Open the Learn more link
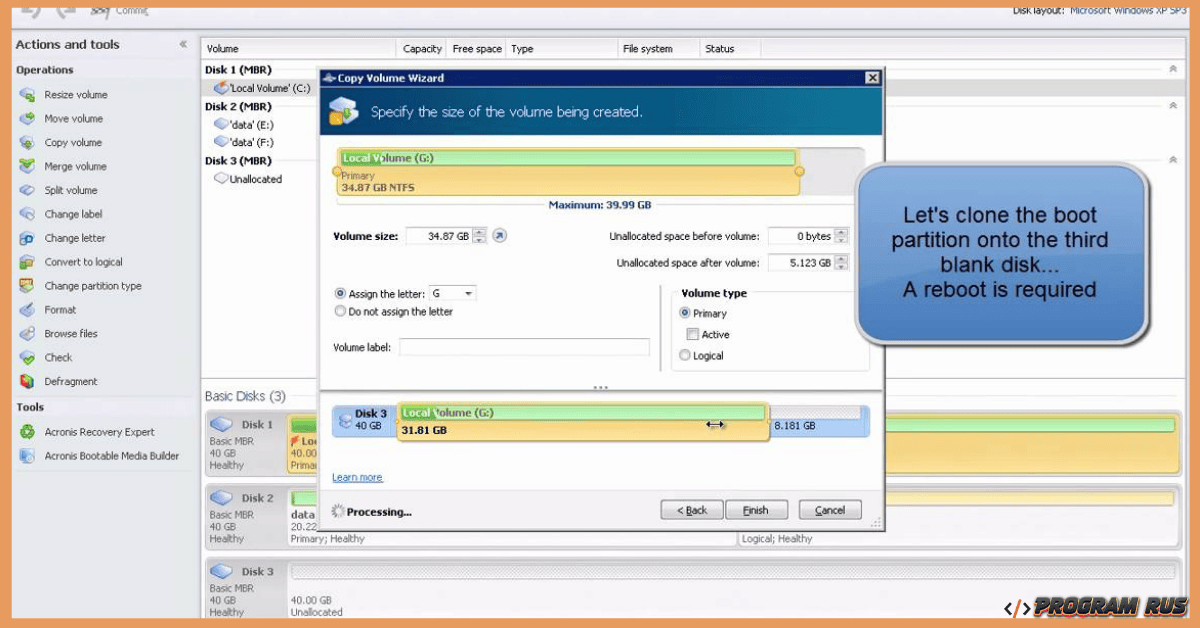 point(357,477)
